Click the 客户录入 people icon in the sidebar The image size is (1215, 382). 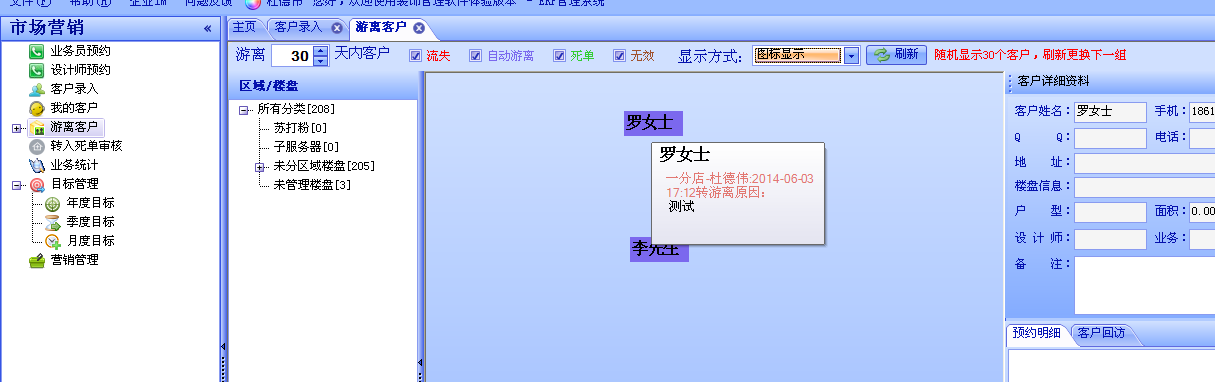tap(37, 89)
